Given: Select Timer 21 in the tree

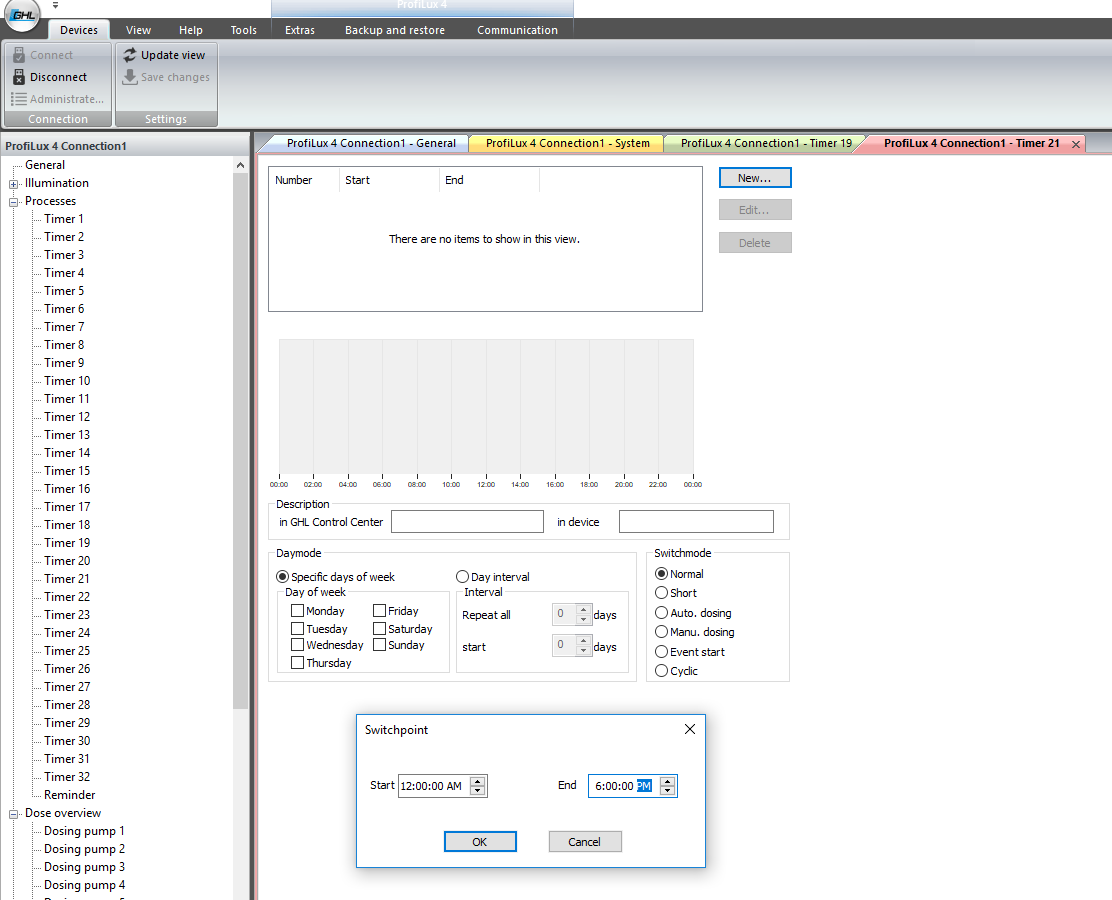Looking at the screenshot, I should click(67, 579).
